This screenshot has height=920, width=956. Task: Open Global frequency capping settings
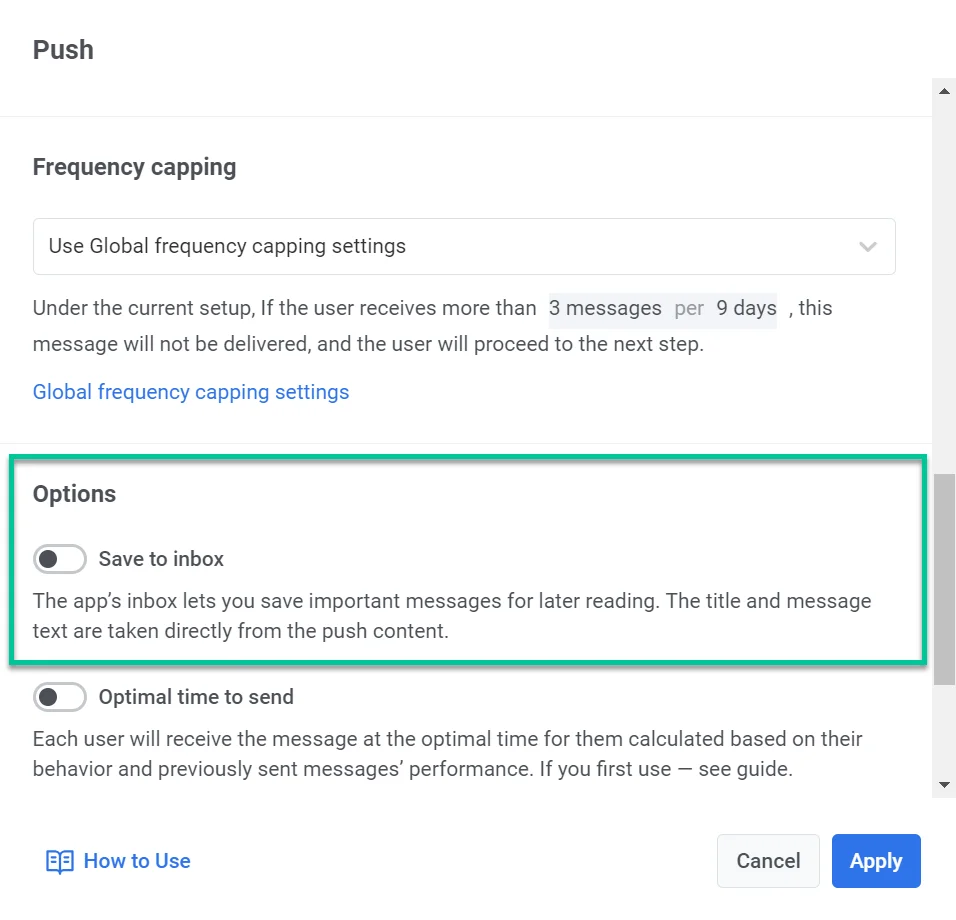(191, 391)
